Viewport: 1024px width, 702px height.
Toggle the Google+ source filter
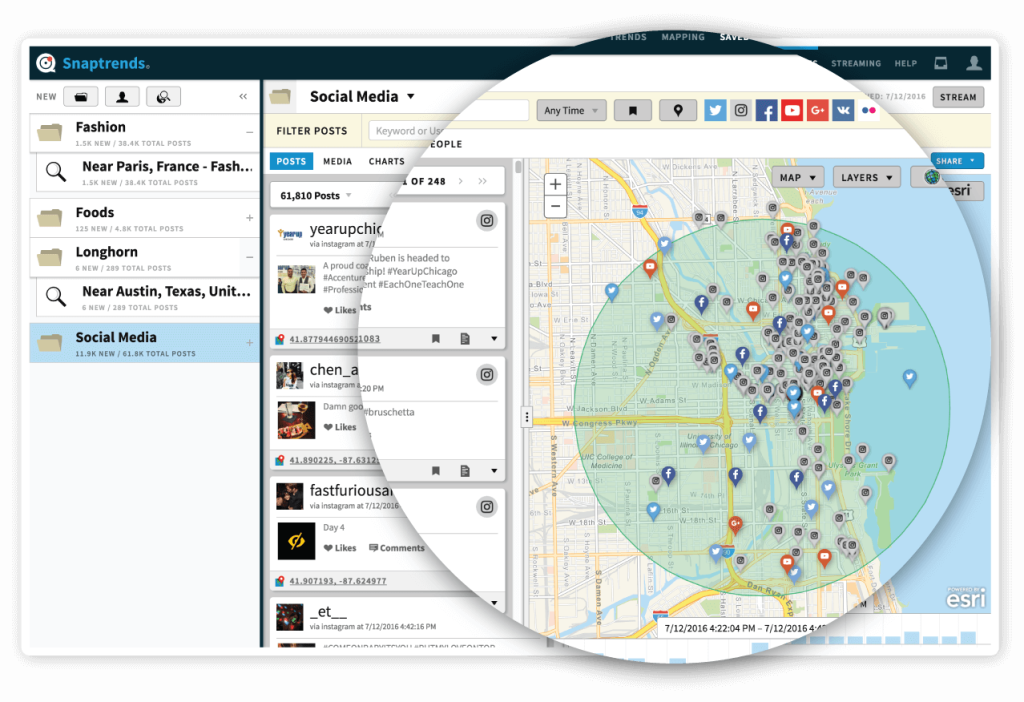pyautogui.click(x=818, y=110)
